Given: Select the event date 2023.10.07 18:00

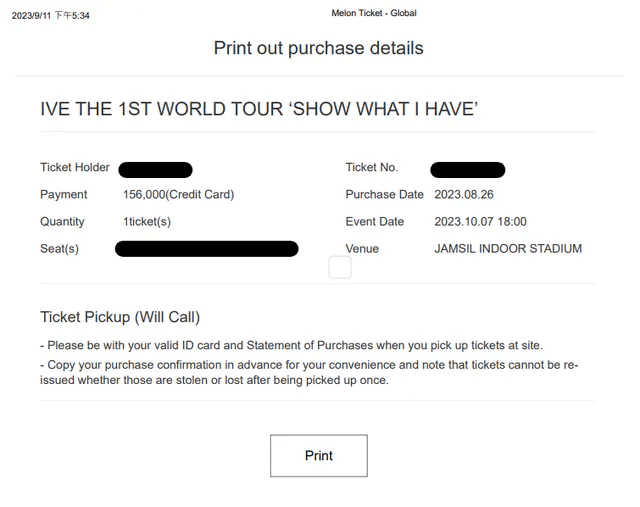Looking at the screenshot, I should click(x=480, y=221).
